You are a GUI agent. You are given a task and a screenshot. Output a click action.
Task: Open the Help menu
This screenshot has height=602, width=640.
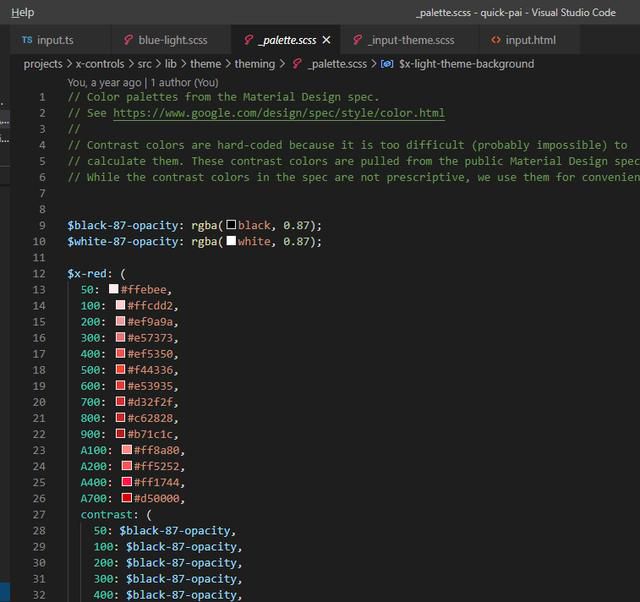22,13
